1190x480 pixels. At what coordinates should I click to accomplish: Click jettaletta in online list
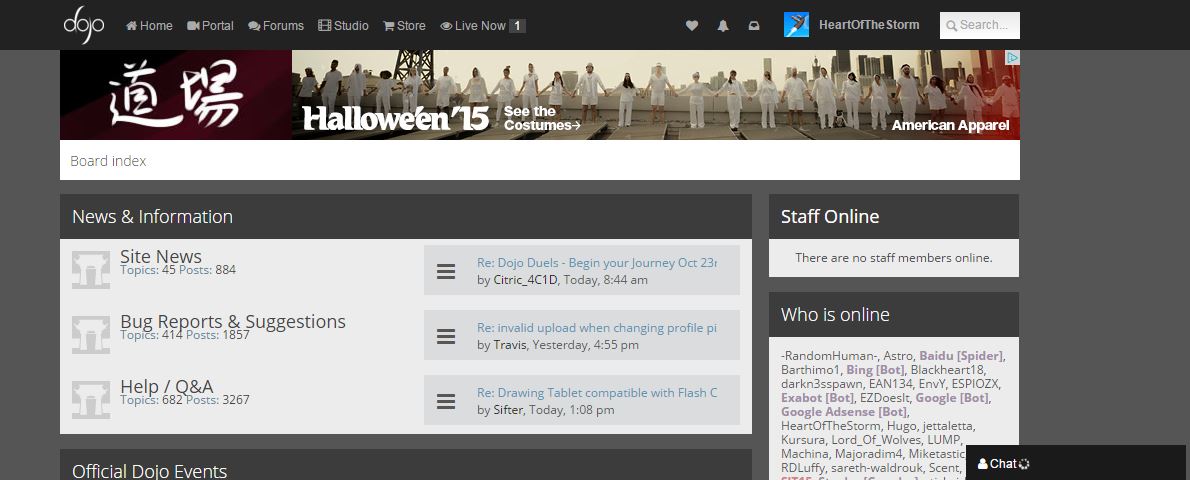tap(949, 426)
